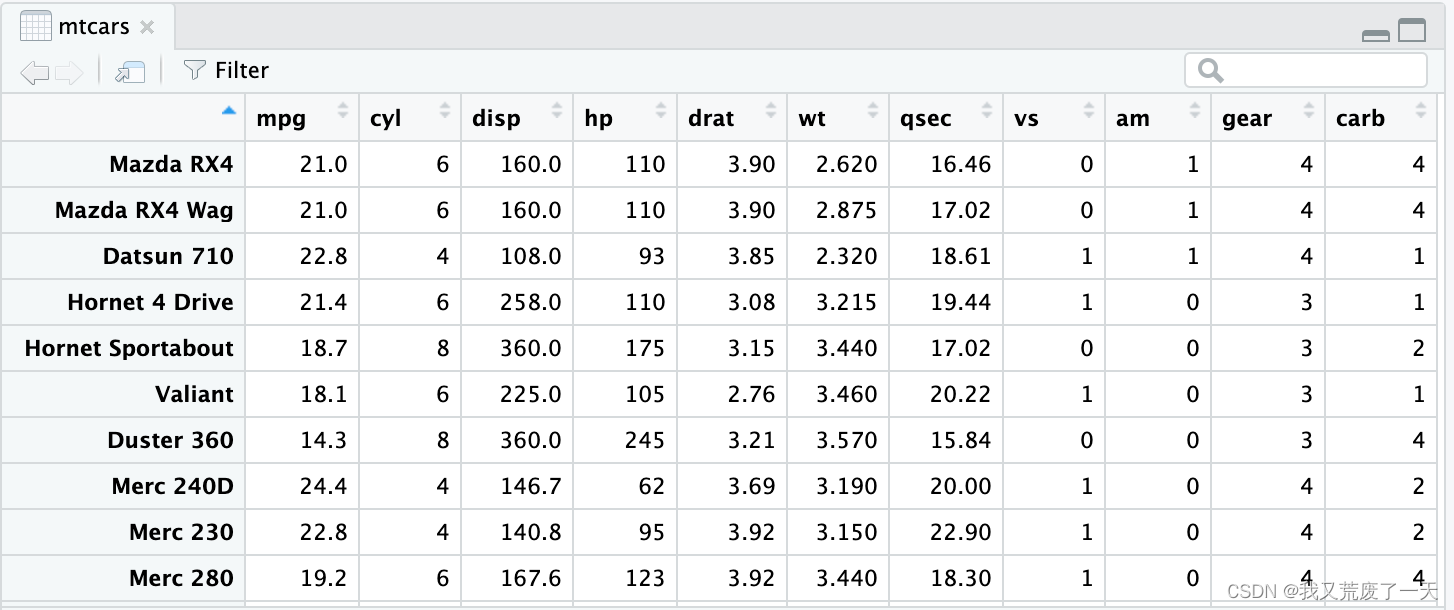Select the Mazda RX4 row name
The image size is (1454, 610).
click(171, 164)
